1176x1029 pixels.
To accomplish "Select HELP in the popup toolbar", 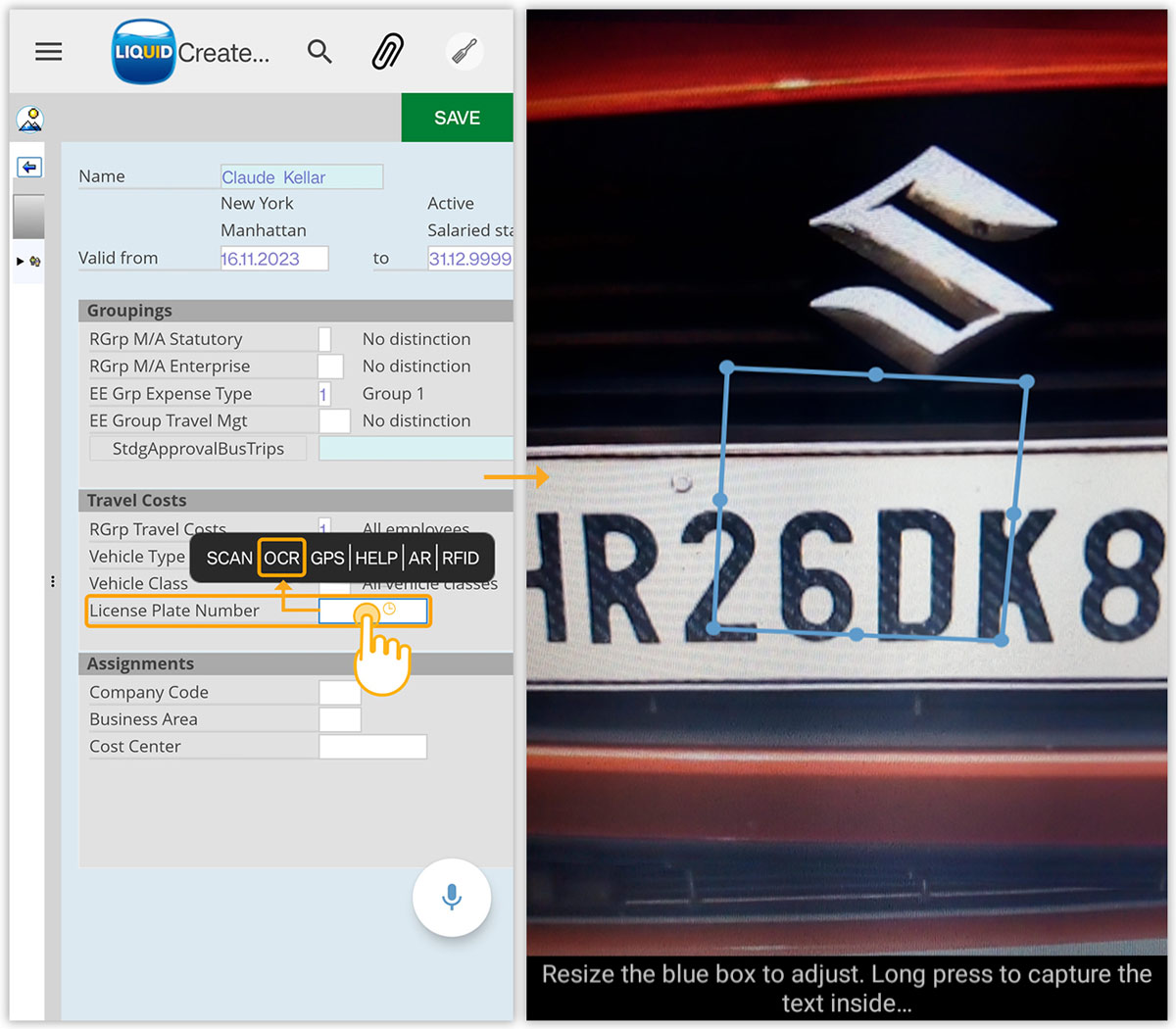I will tap(376, 558).
